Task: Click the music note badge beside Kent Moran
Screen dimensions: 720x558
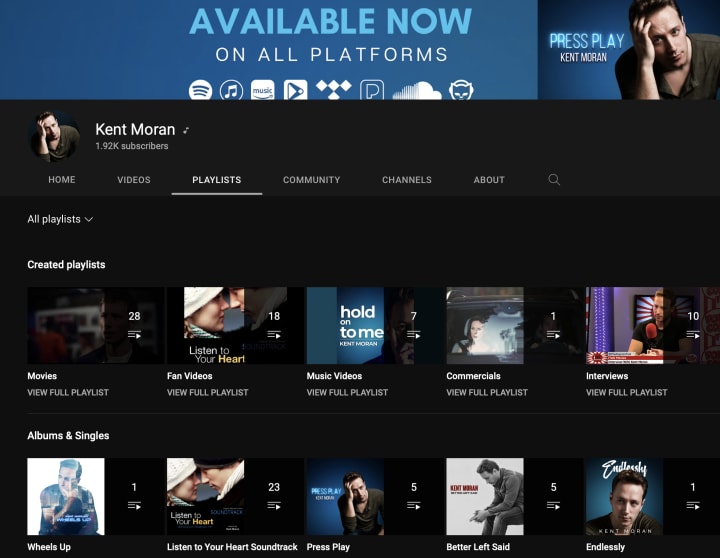Action: click(186, 130)
